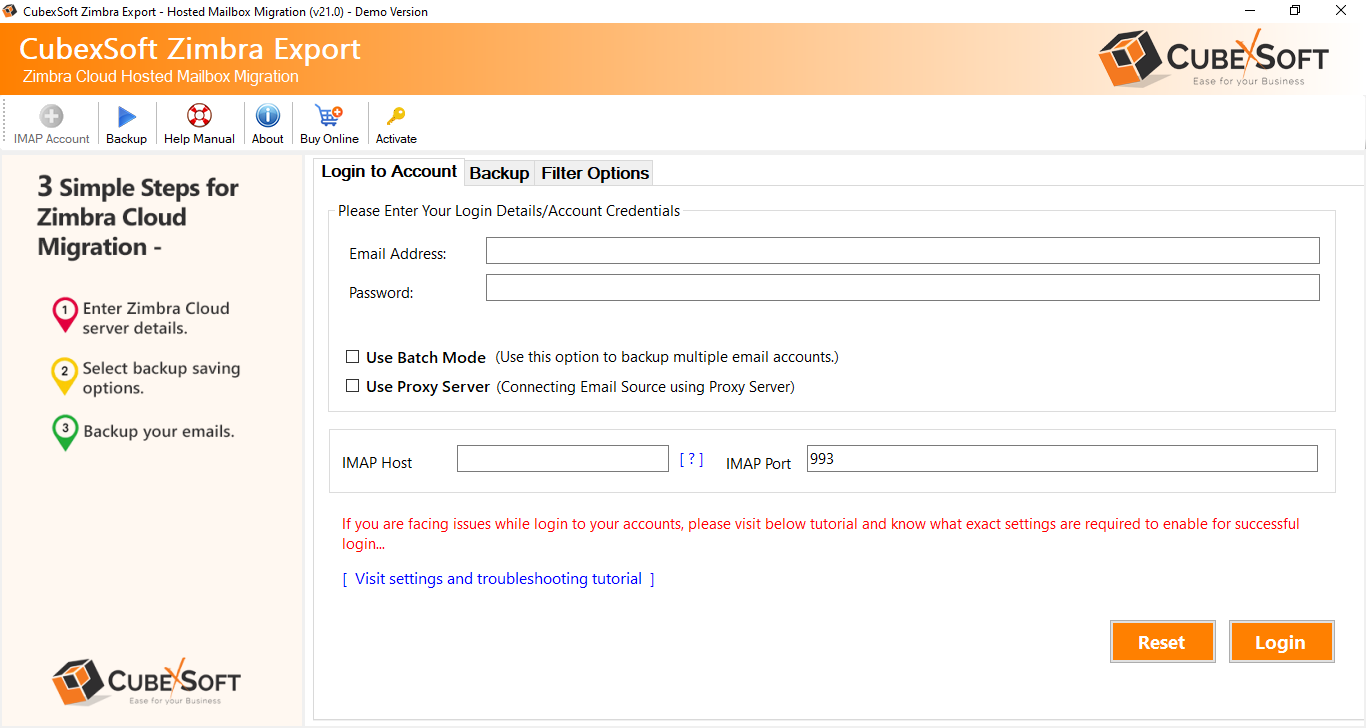
Task: Click the CubexSoft app icon in title bar
Action: [11, 11]
